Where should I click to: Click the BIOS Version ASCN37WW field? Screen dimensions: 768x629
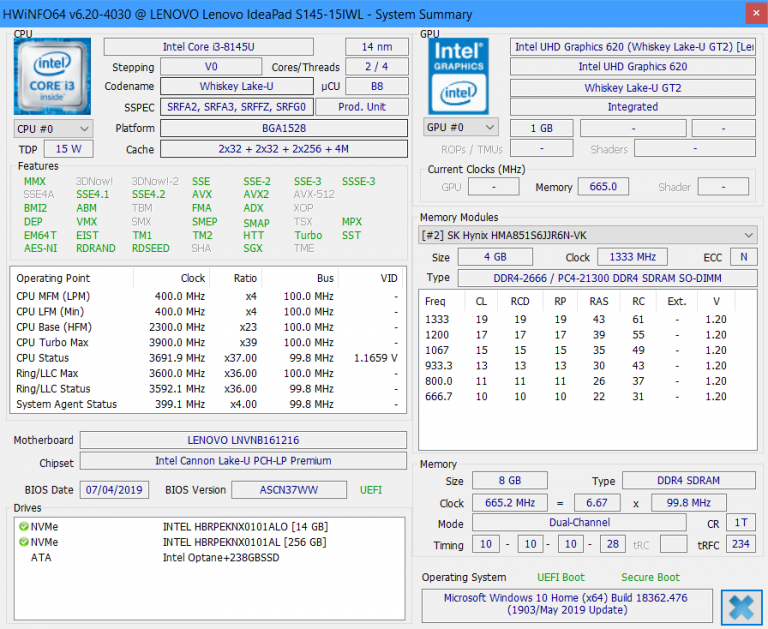coord(289,490)
